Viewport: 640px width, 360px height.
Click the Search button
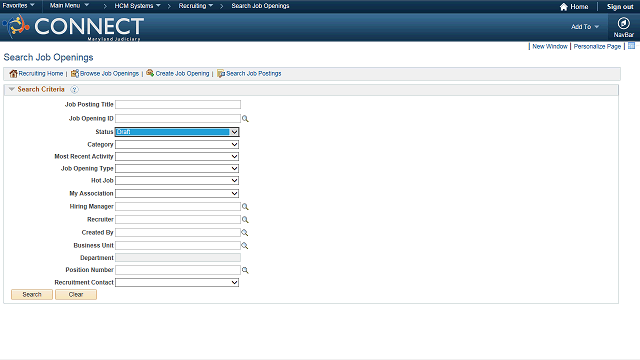32,294
